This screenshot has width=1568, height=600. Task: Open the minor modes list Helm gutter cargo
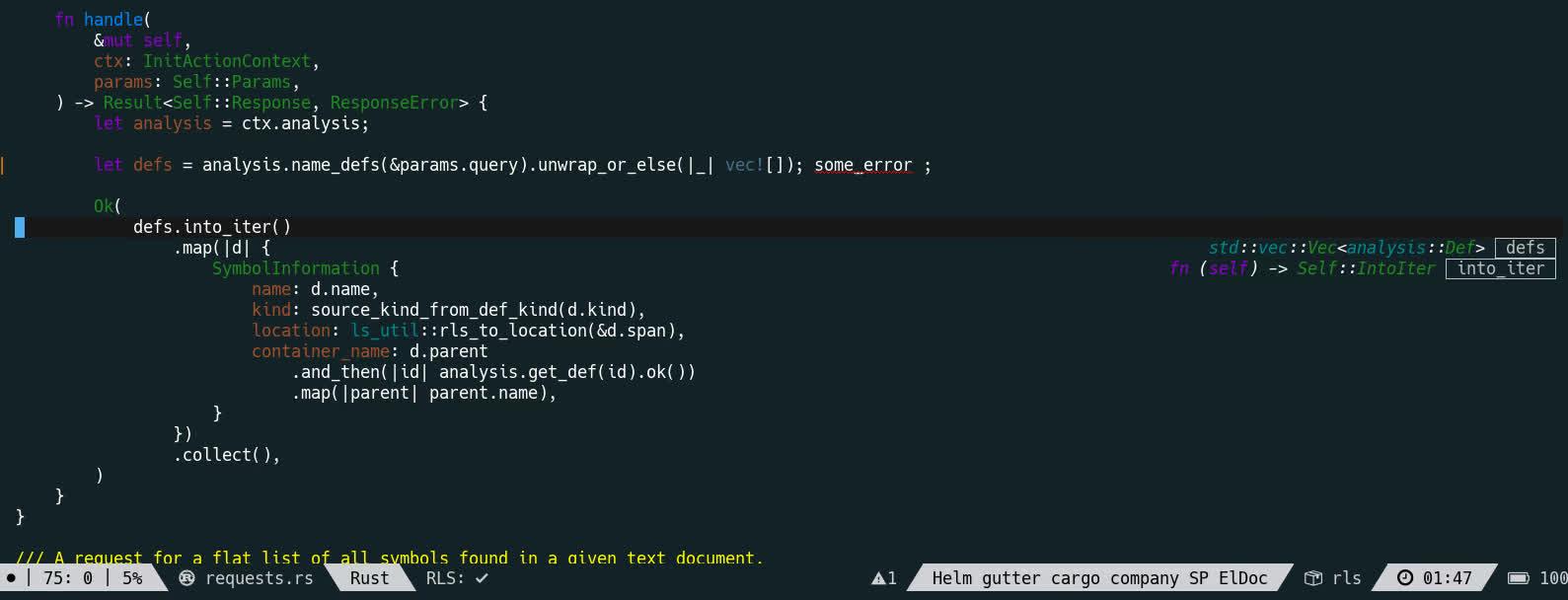pyautogui.click(x=1099, y=578)
